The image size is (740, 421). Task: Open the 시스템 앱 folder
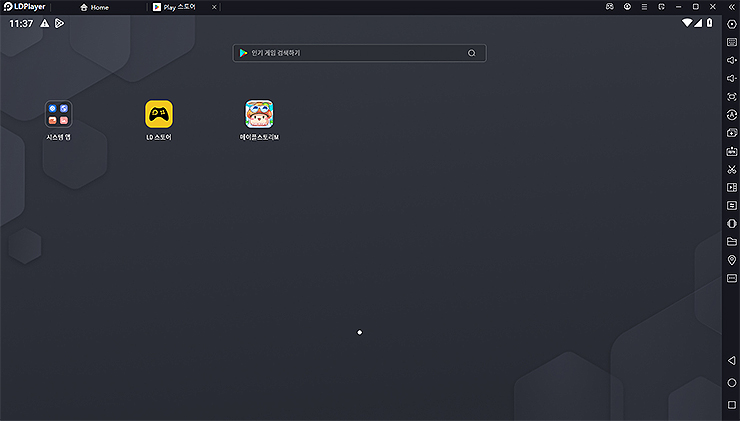click(59, 120)
